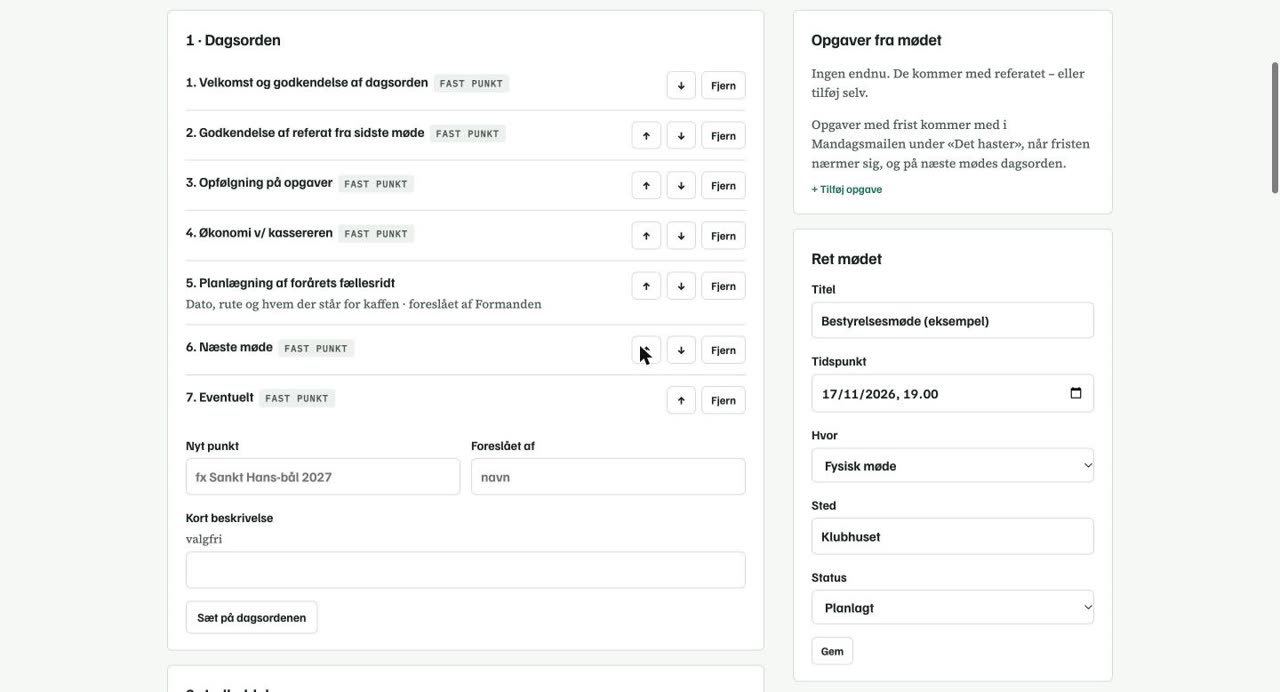Click the "Dato, rute og hvem" description text
1280x692 pixels.
coord(364,304)
